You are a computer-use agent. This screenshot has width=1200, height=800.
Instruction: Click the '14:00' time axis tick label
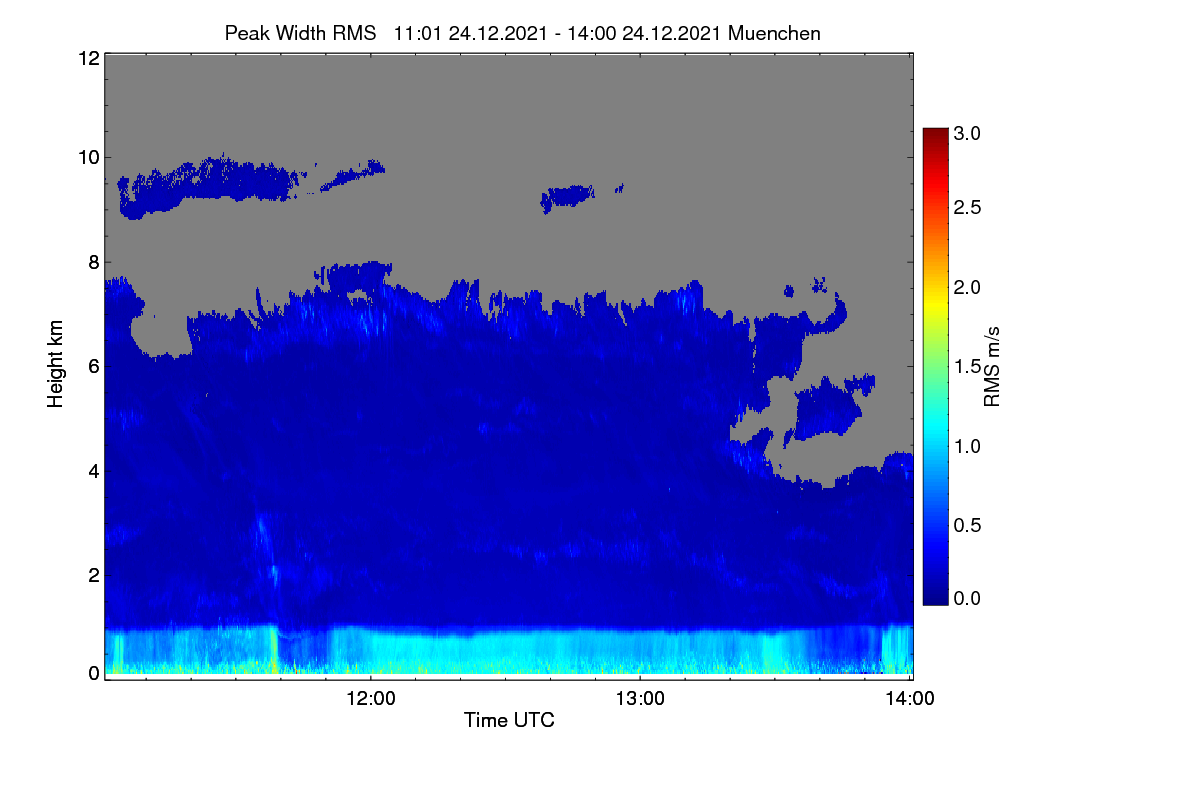909,698
